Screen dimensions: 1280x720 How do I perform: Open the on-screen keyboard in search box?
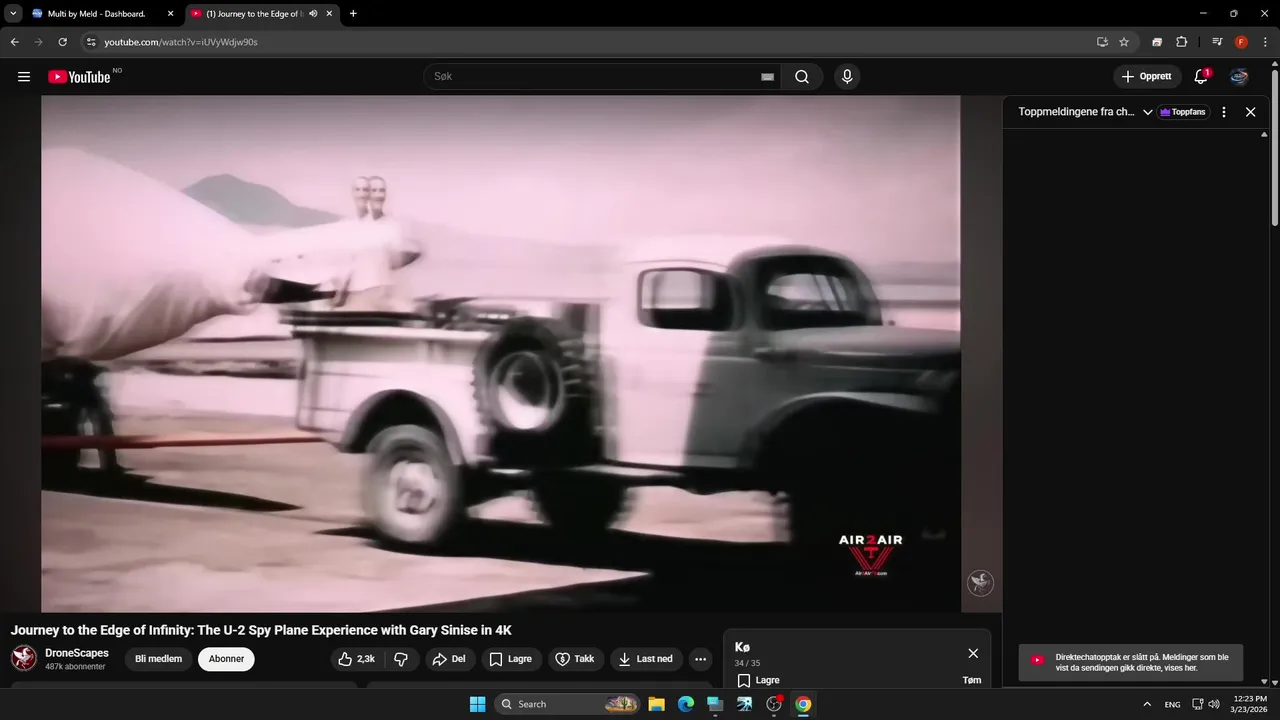[x=768, y=77]
